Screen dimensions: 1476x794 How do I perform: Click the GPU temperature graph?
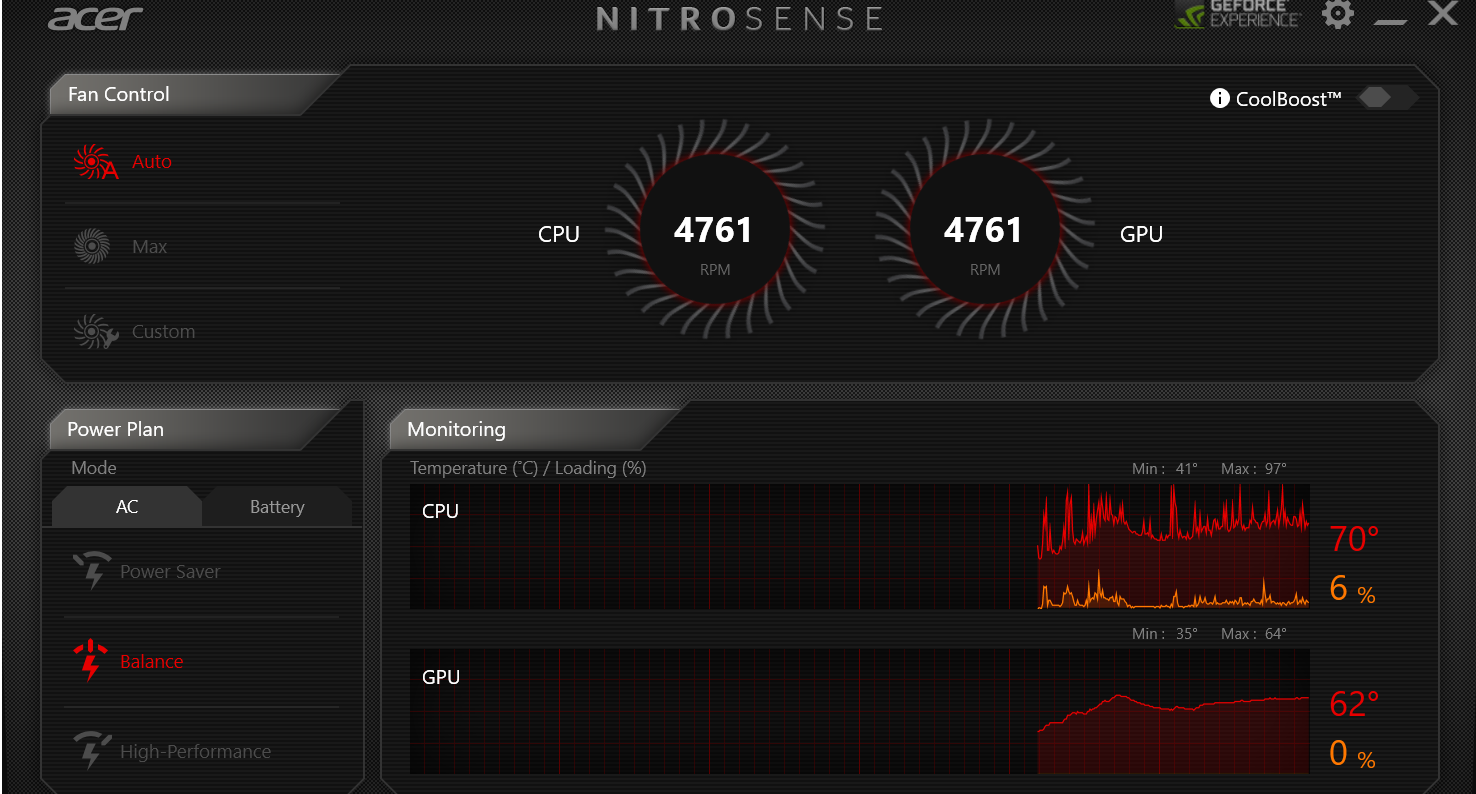coord(859,711)
